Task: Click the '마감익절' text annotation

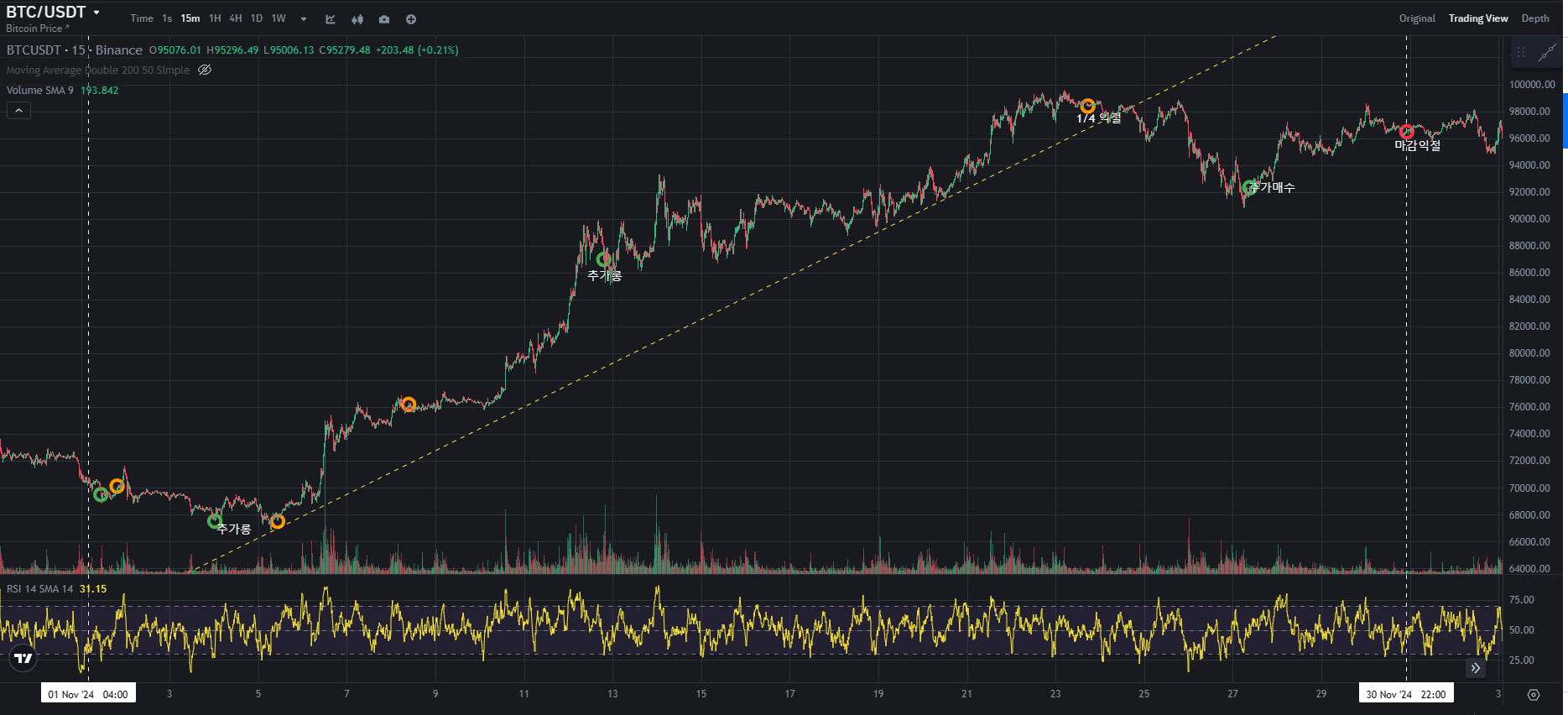Action: click(x=1418, y=145)
